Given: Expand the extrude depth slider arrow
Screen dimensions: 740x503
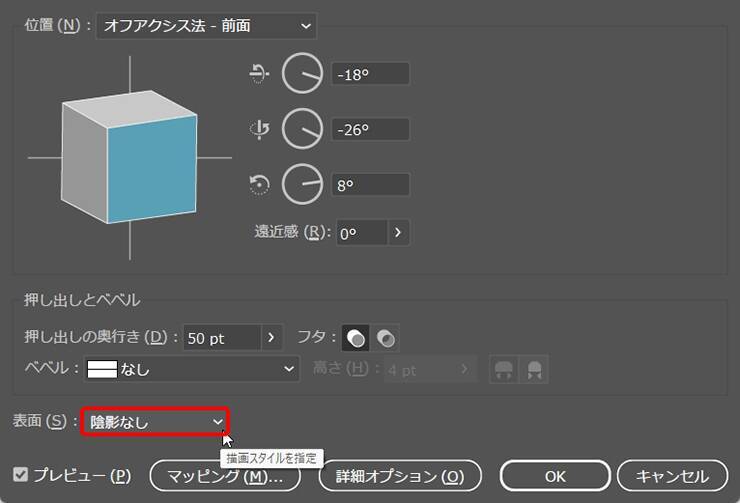Looking at the screenshot, I should click(x=271, y=338).
